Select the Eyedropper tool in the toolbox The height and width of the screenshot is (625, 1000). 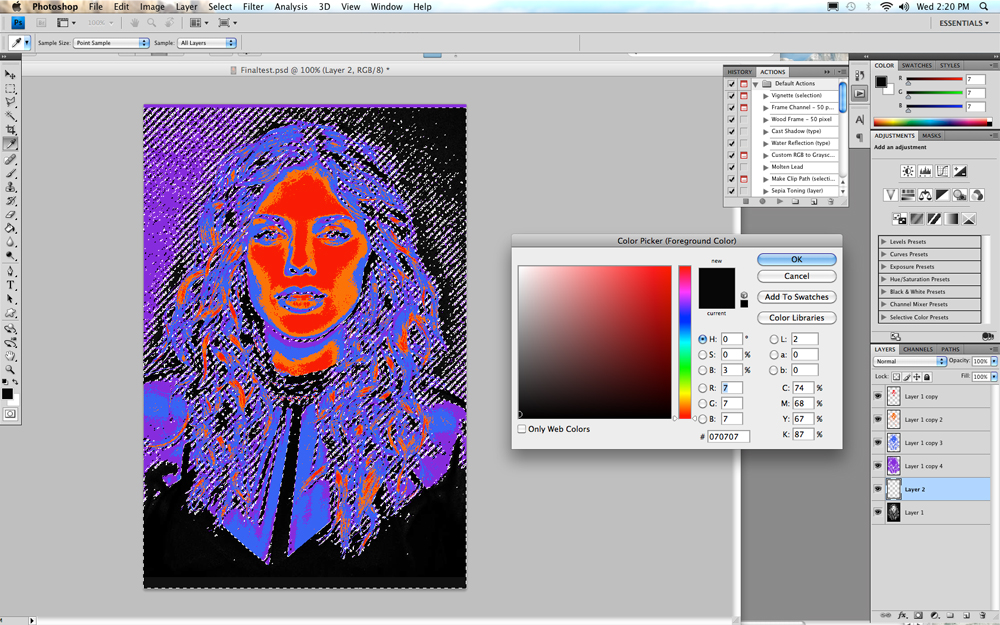click(x=10, y=144)
